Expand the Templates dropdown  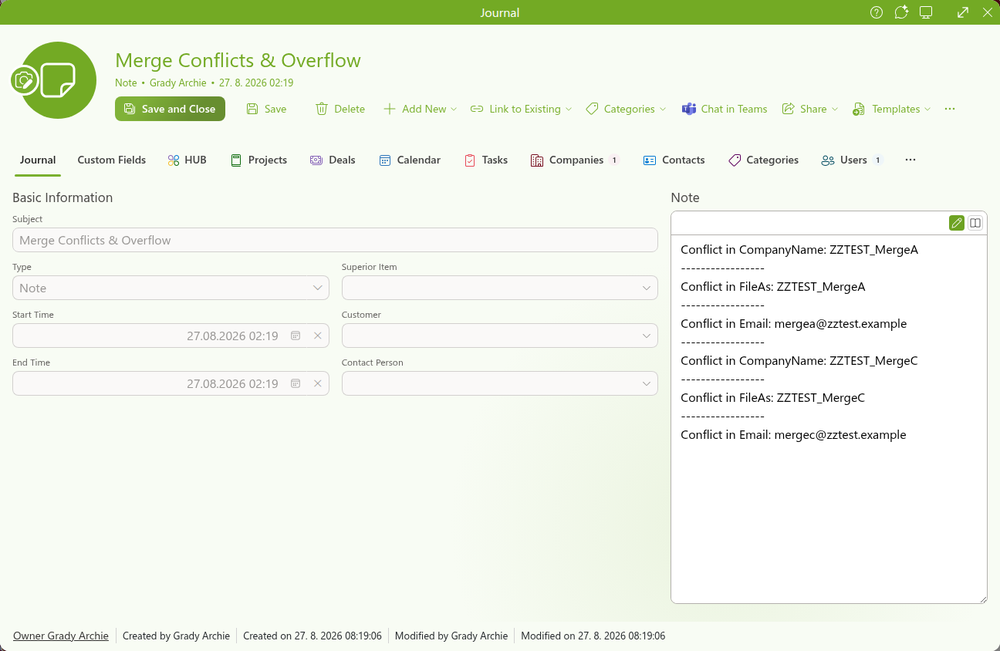[x=892, y=109]
